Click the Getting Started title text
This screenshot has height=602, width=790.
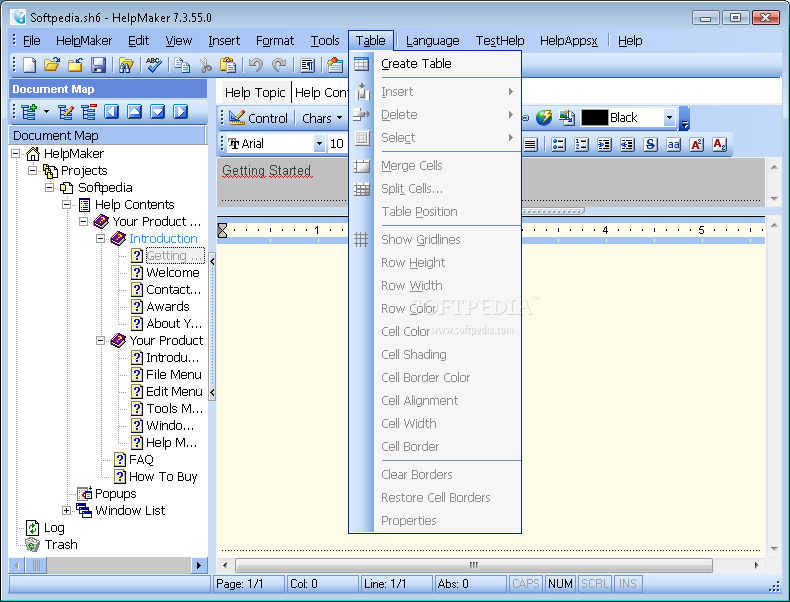[x=266, y=171]
